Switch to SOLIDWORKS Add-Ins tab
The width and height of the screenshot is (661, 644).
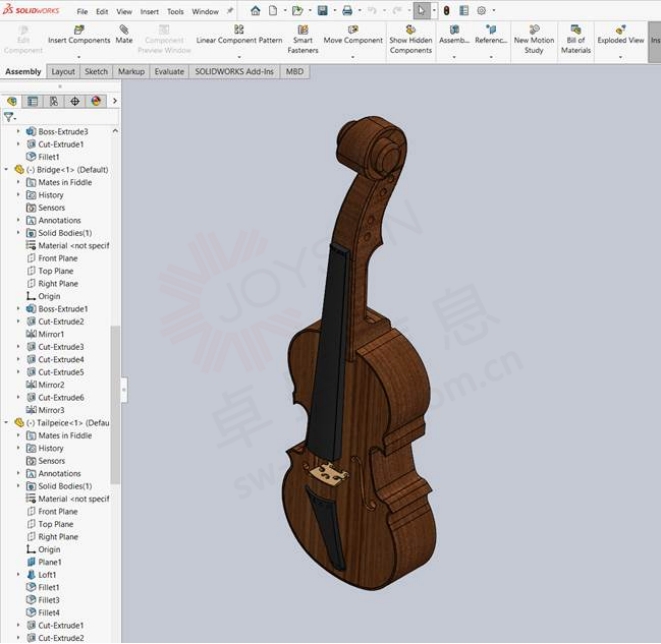(x=234, y=72)
